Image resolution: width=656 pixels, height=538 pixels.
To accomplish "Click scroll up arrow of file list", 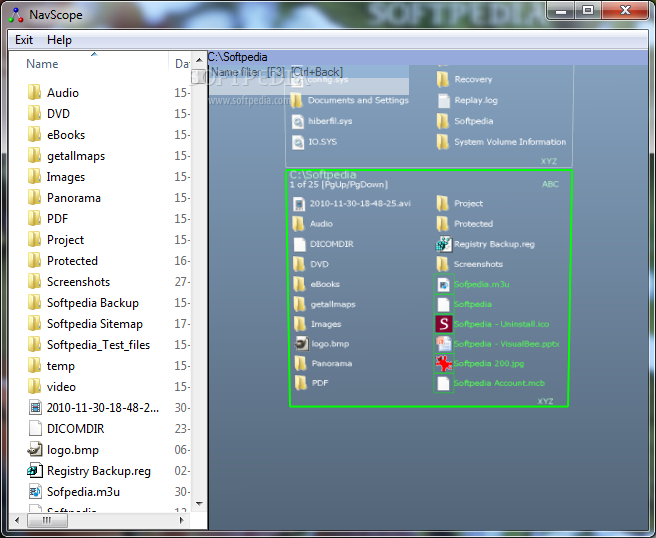I will tap(199, 60).
